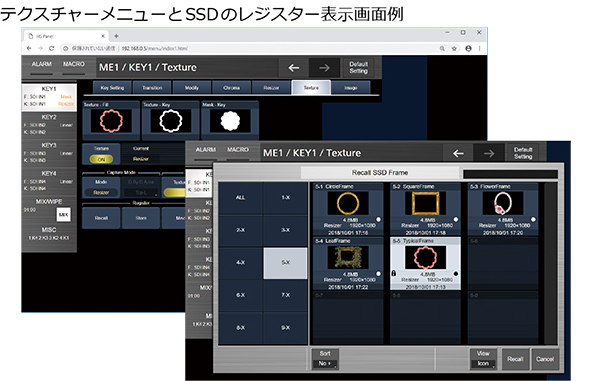
Task: Select 9-X group filter
Action: point(285,328)
